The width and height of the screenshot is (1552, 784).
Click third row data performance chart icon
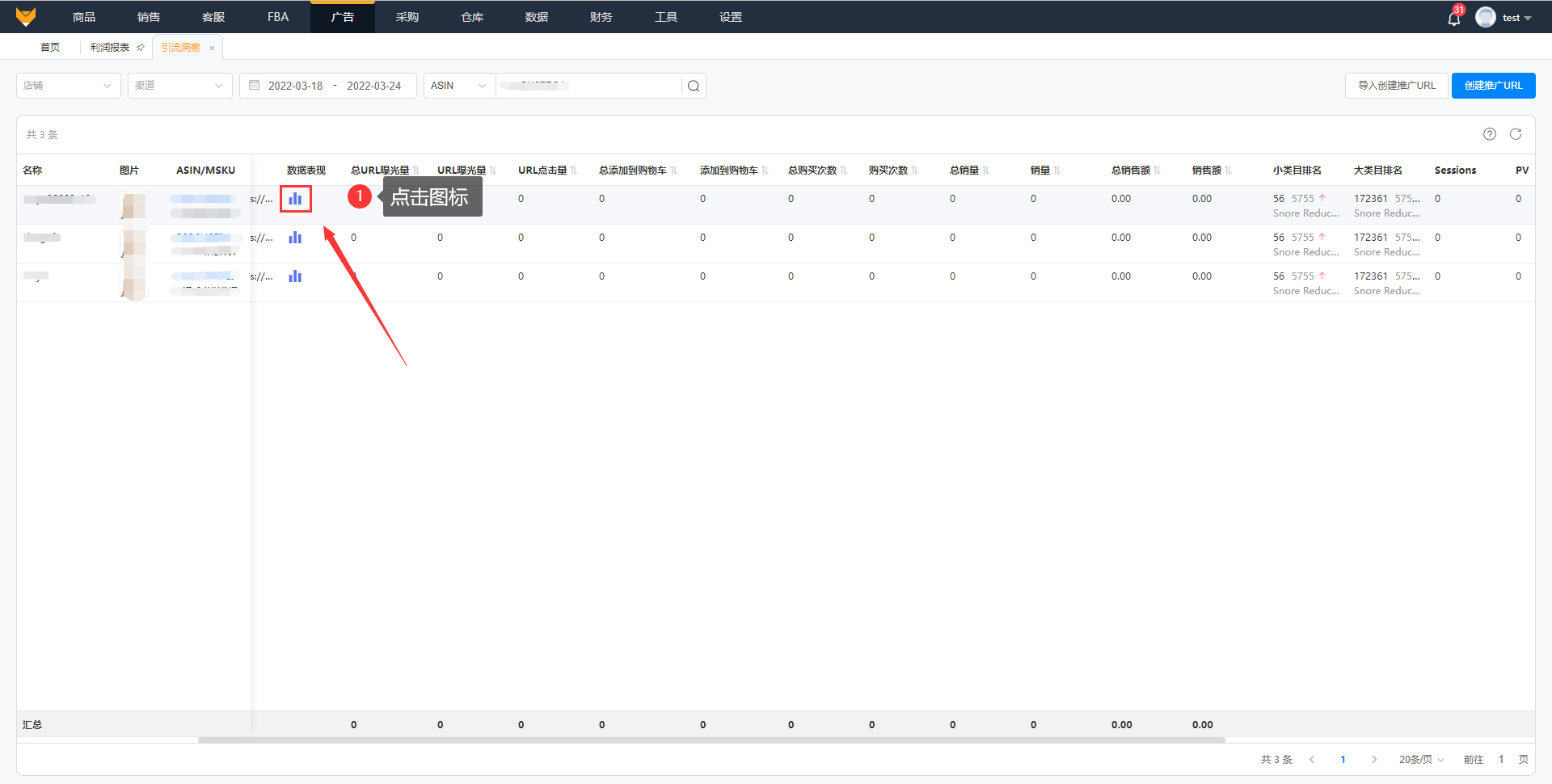(295, 276)
